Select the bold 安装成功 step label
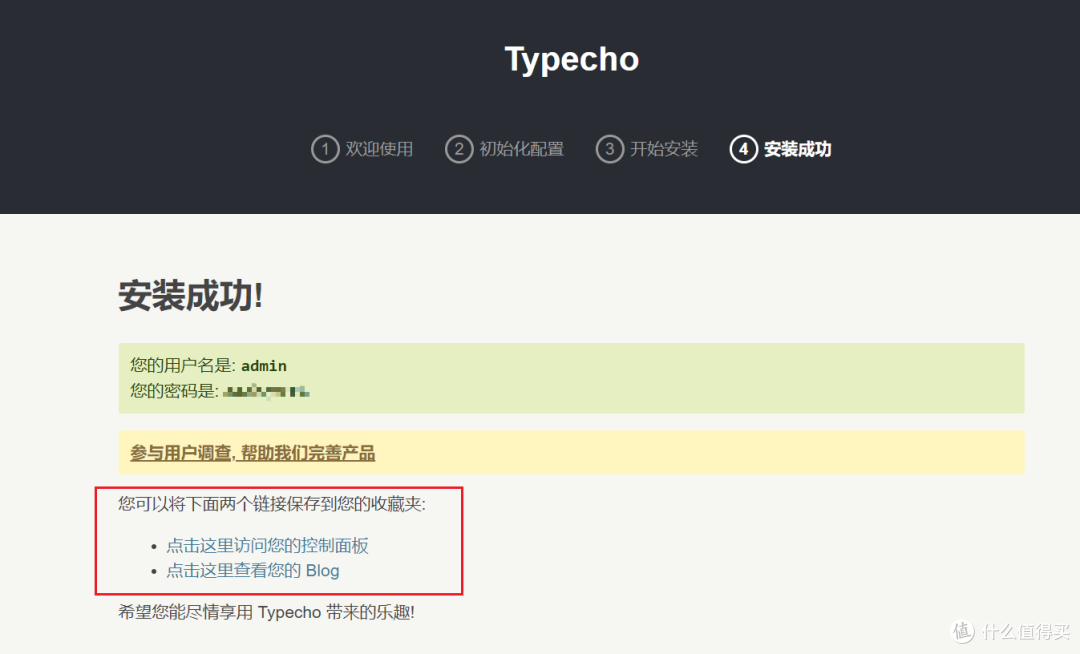Image resolution: width=1080 pixels, height=654 pixels. pos(799,148)
